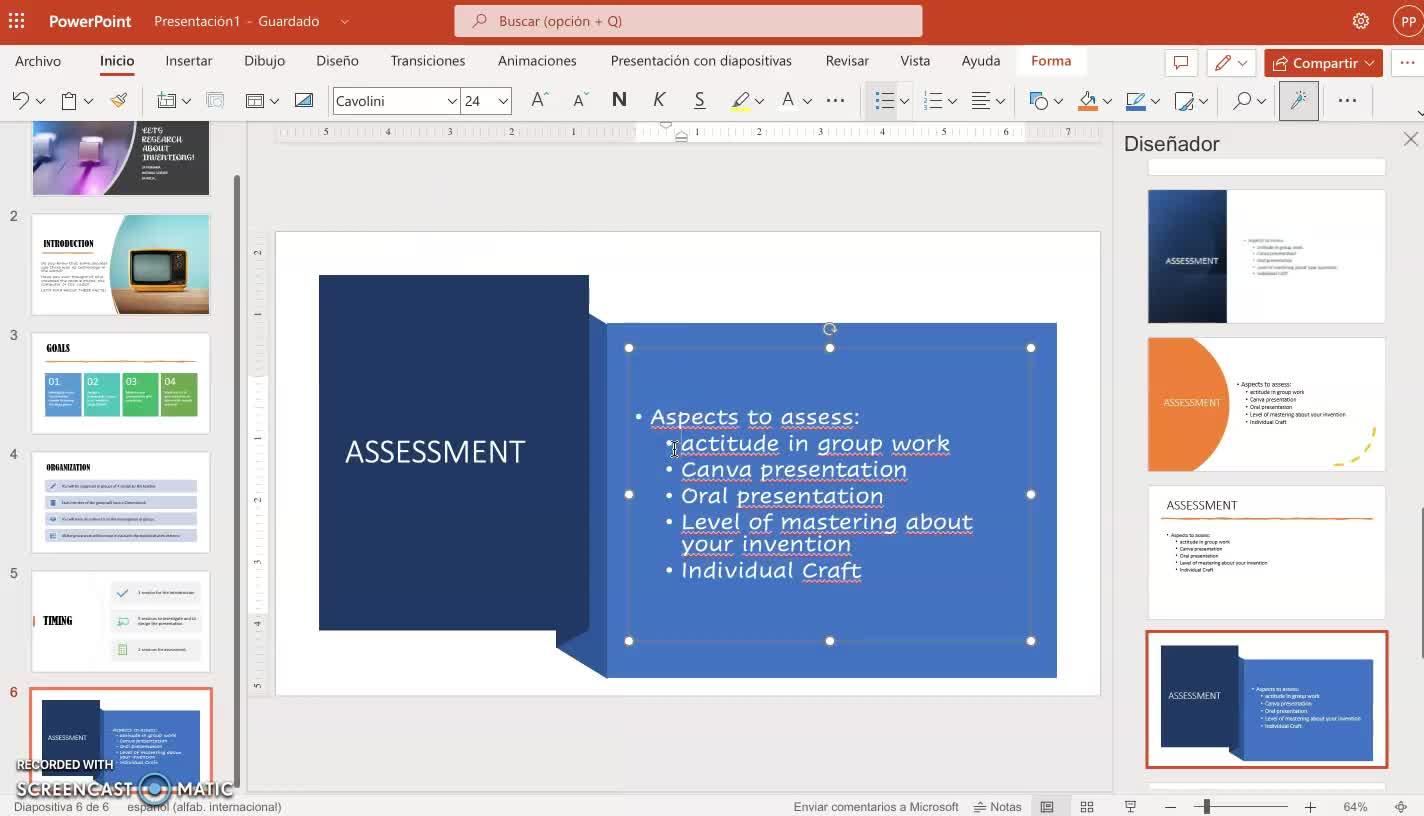Screen dimensions: 1424x816
Task: Adjust the zoom slider handle
Action: pos(1207,807)
